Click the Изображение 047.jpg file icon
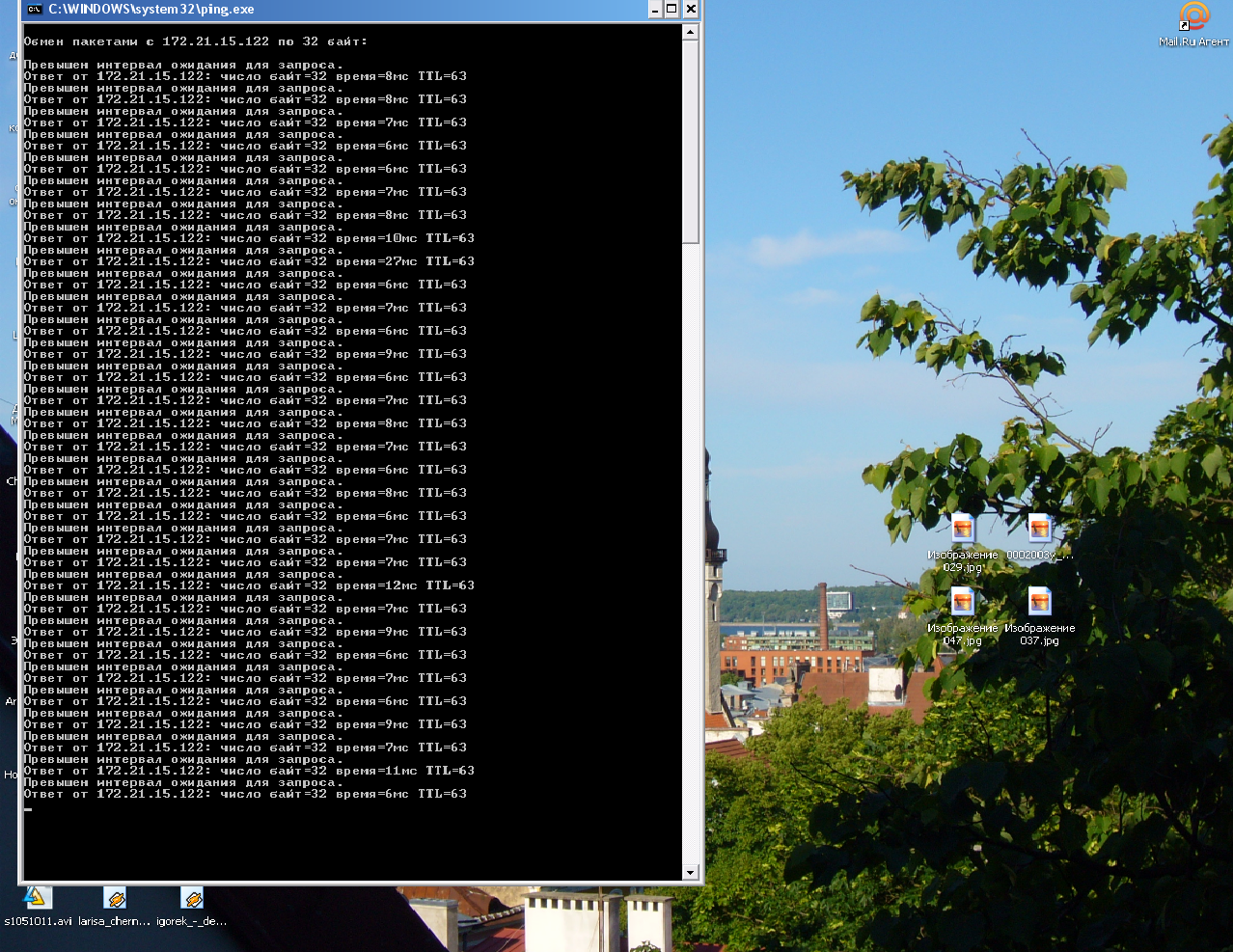The image size is (1233, 952). [x=962, y=603]
